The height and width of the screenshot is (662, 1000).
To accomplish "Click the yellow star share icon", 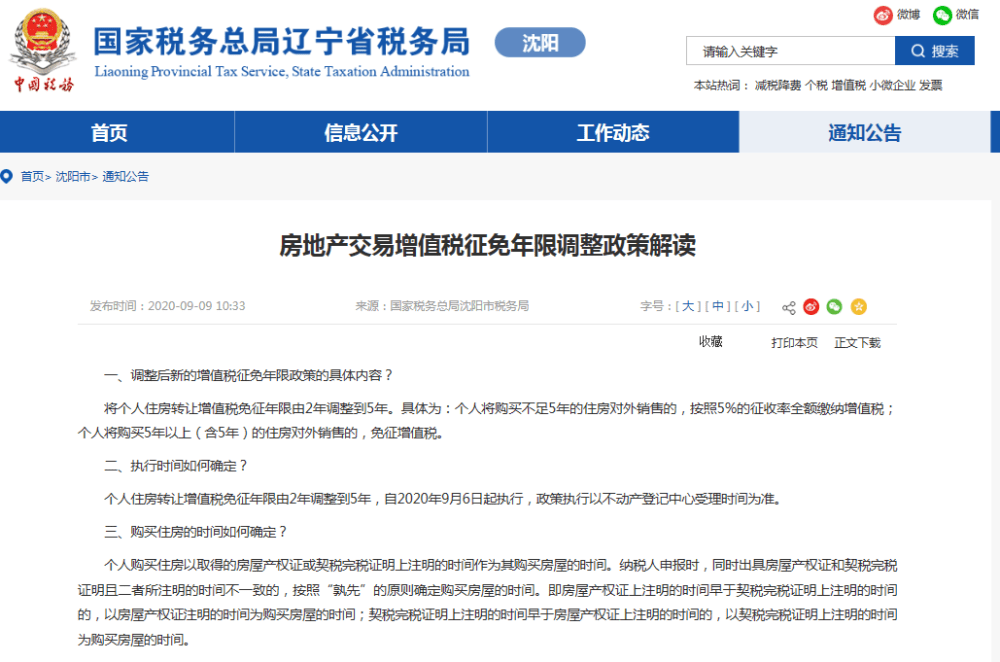I will coord(858,306).
